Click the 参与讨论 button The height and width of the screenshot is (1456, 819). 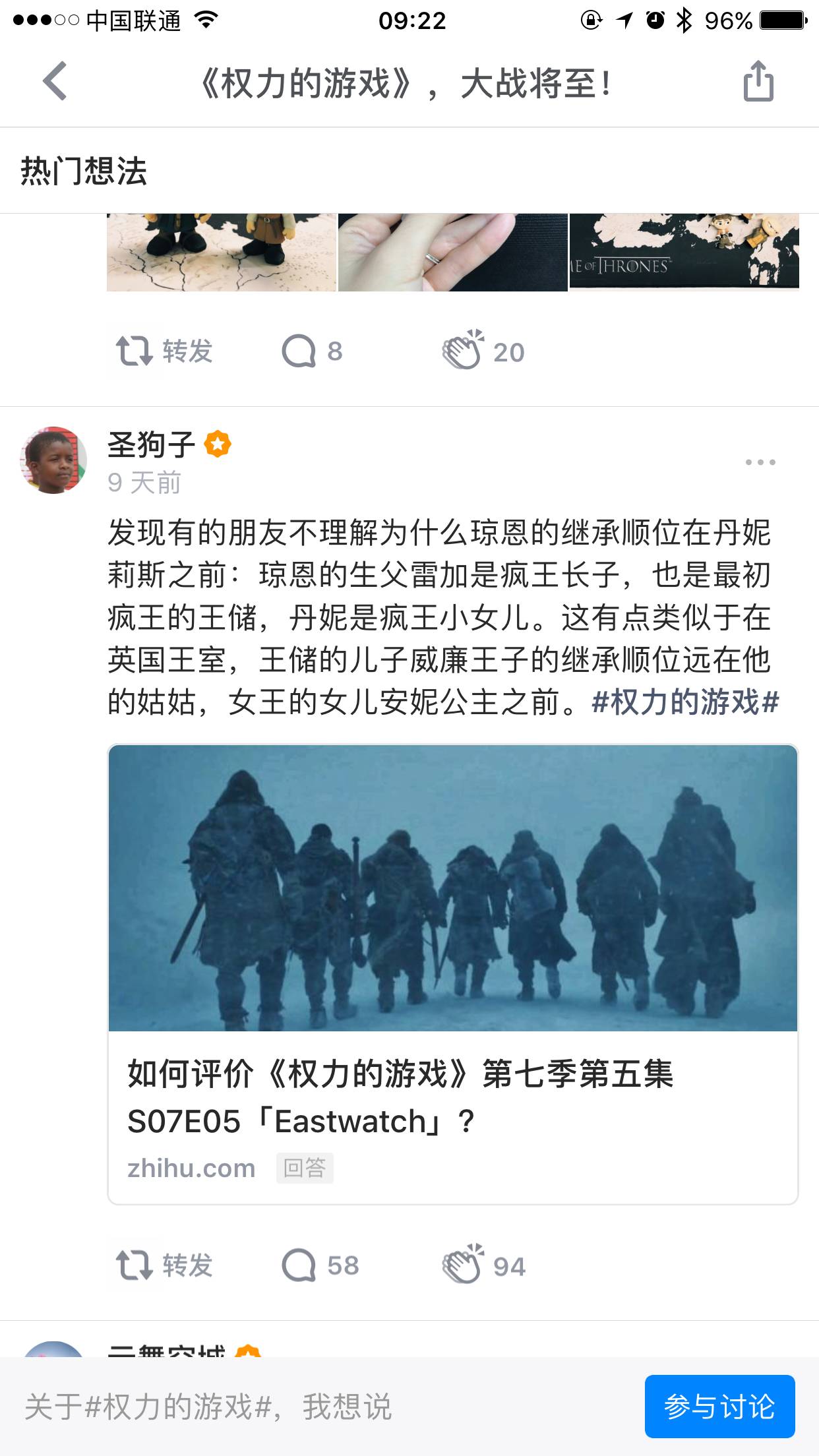(719, 1406)
